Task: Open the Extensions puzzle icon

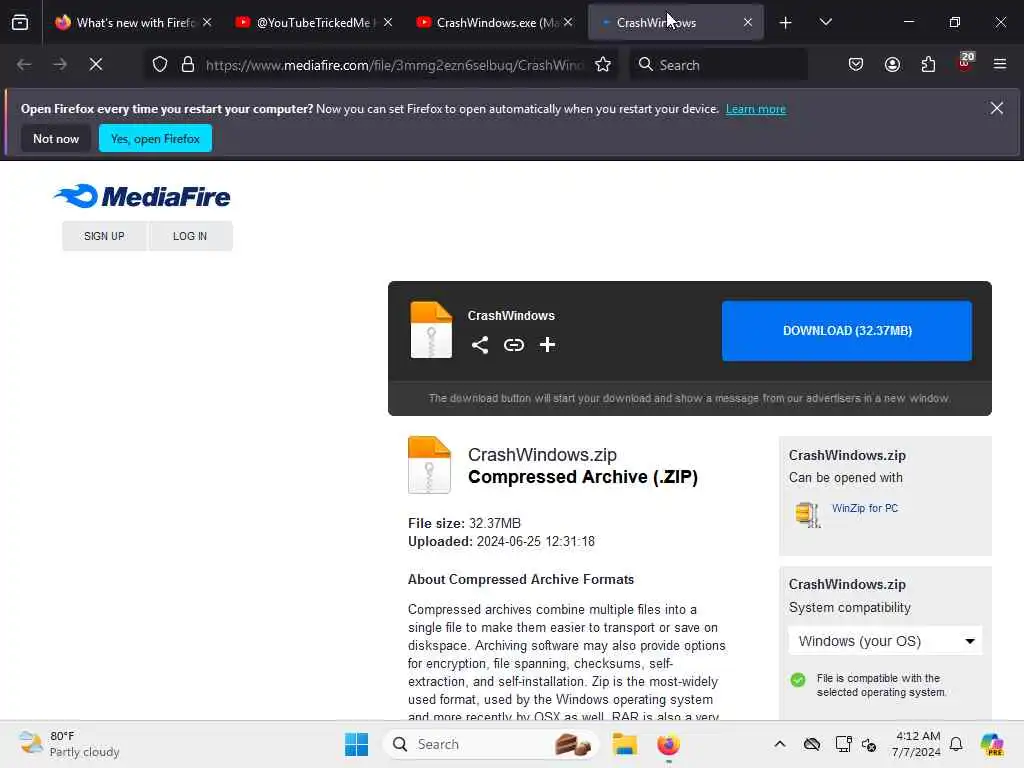Action: (928, 65)
